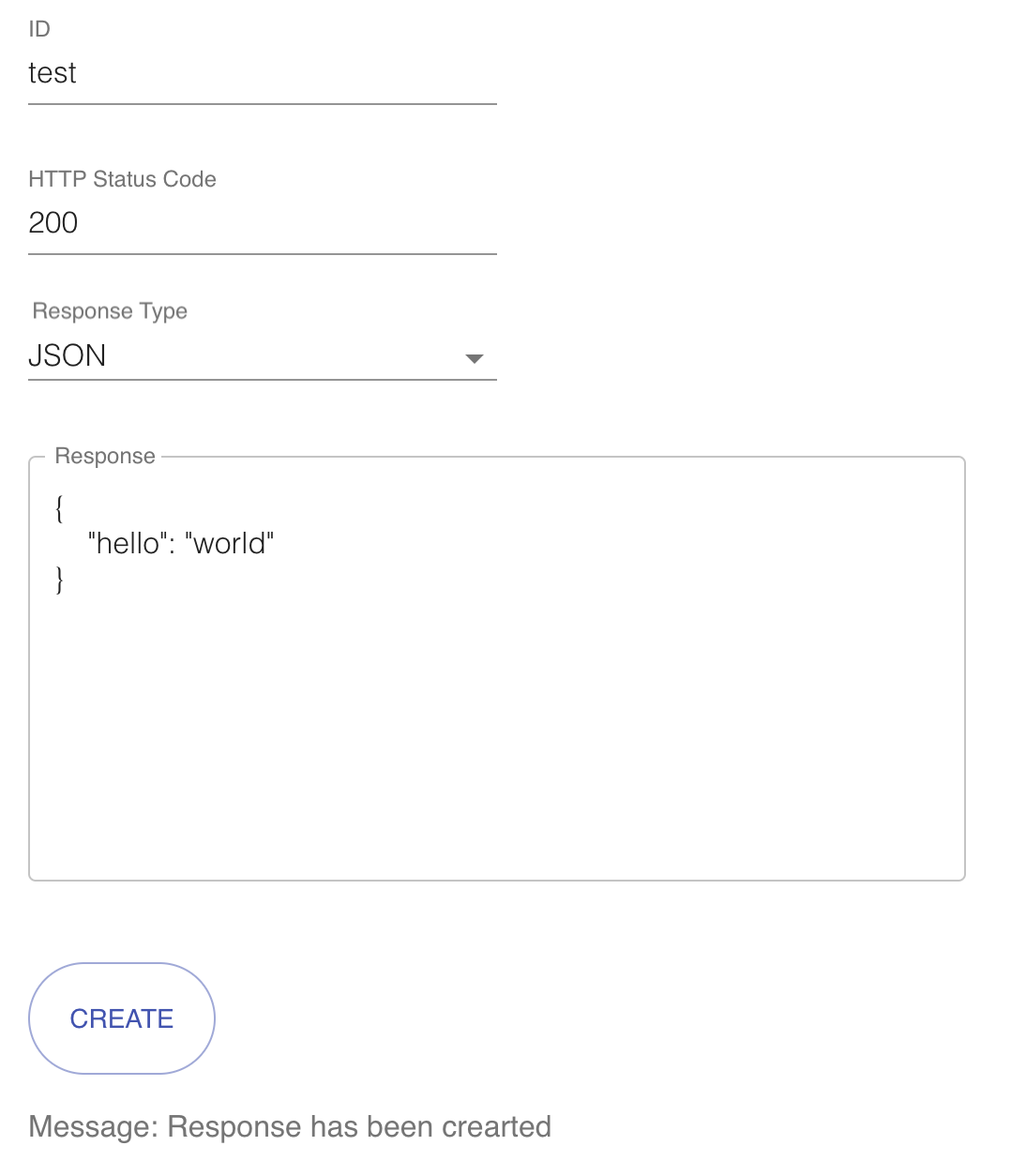Click the 'test' text in ID field
This screenshot has height=1176, width=1011.
(x=53, y=73)
